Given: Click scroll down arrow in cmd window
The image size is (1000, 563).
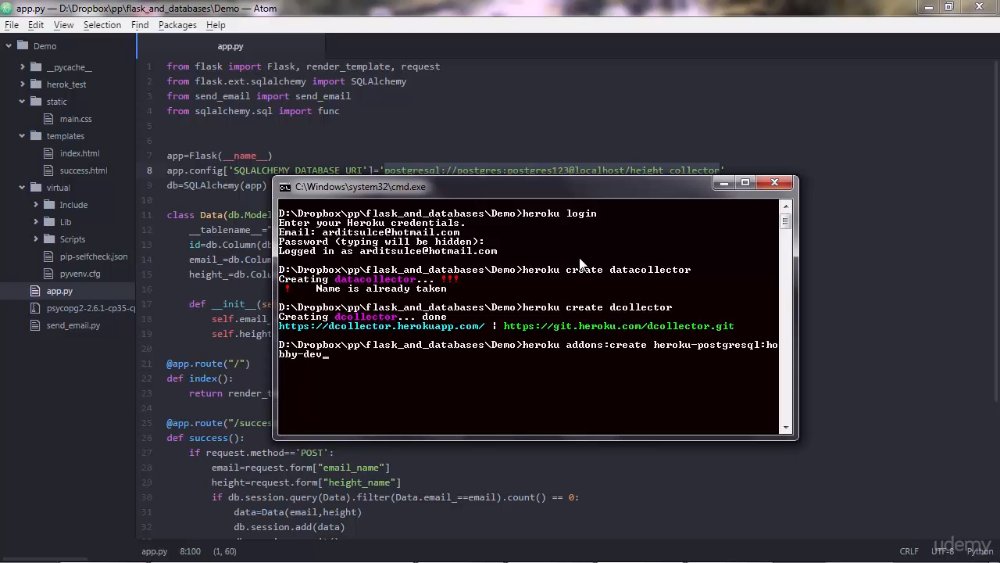Looking at the screenshot, I should (x=786, y=428).
